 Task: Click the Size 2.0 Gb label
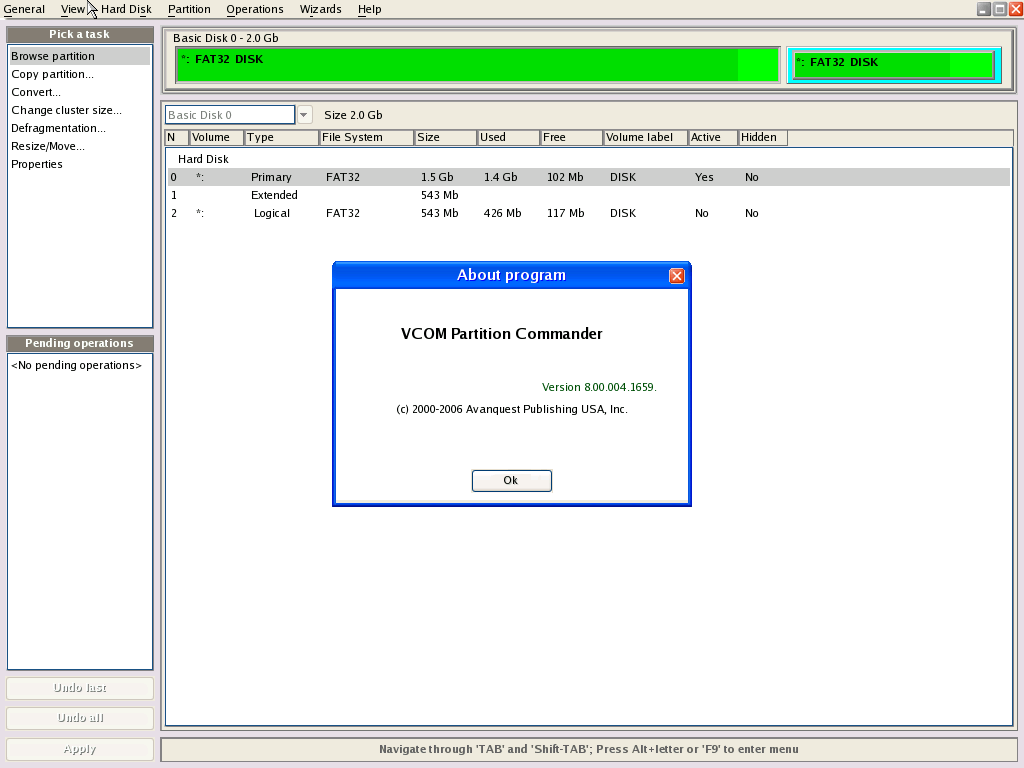click(x=353, y=115)
